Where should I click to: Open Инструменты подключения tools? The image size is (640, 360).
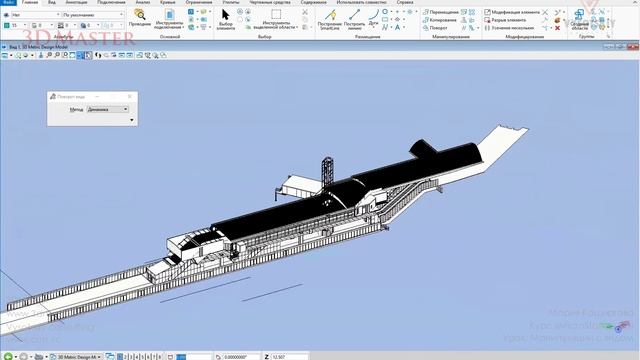click(x=169, y=19)
